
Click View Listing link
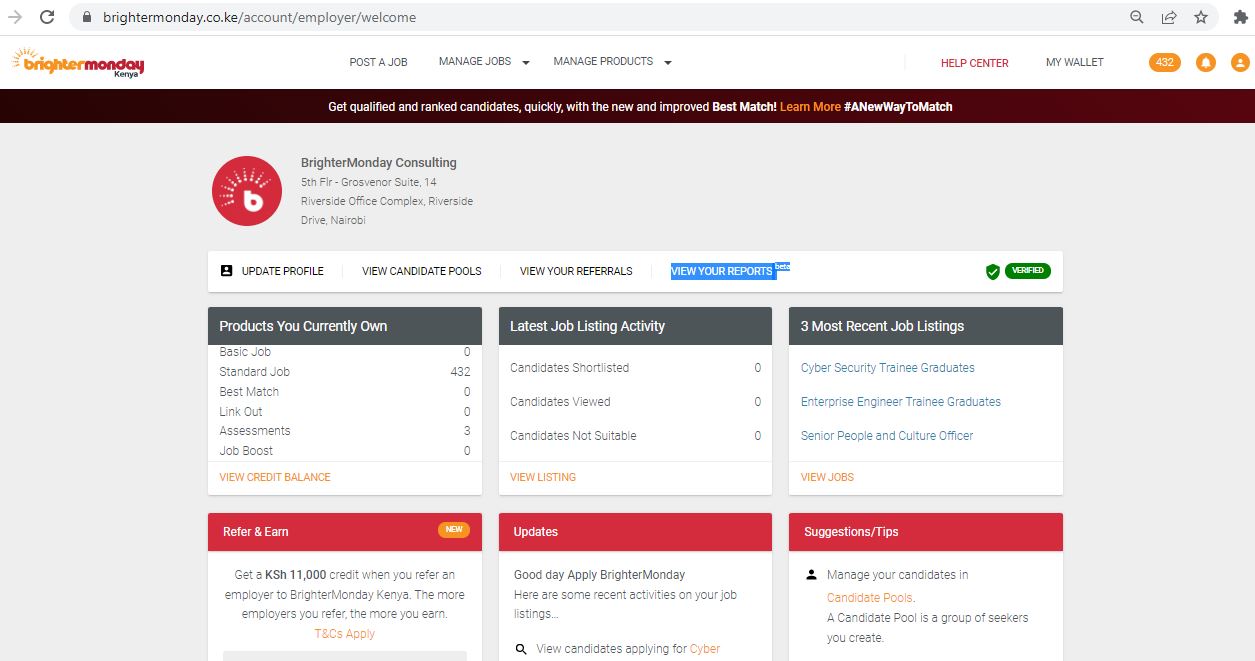tap(543, 477)
